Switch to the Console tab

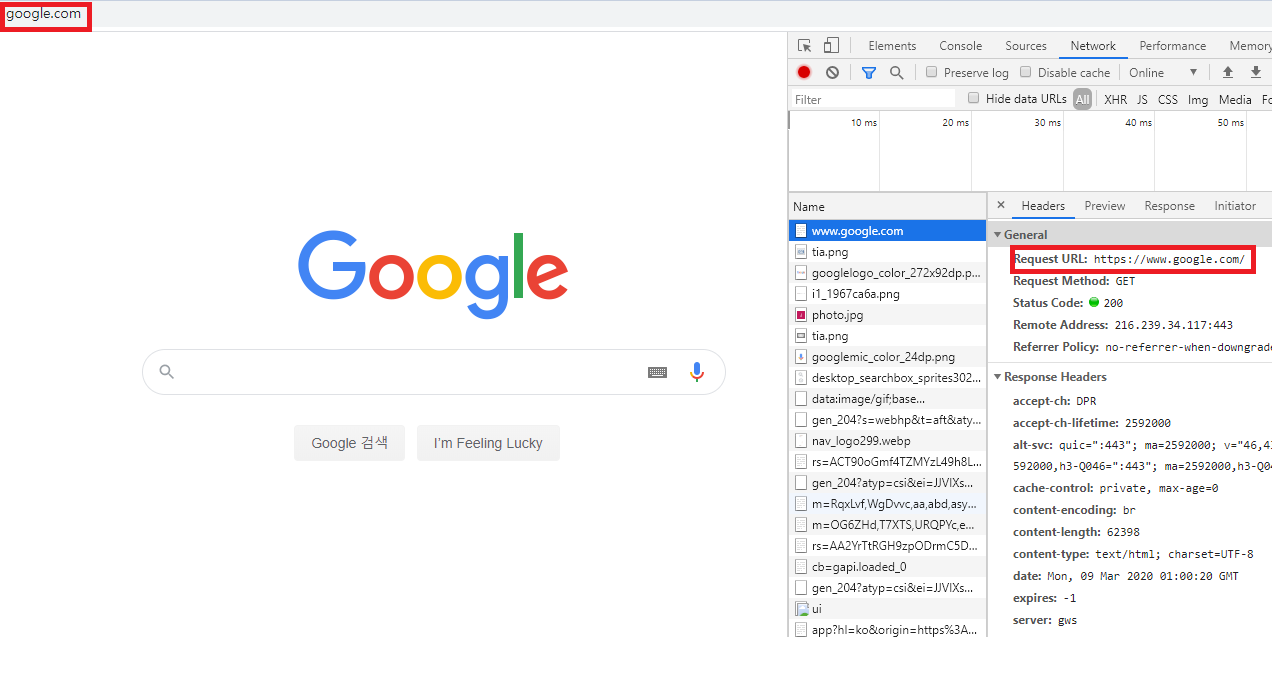tap(961, 46)
